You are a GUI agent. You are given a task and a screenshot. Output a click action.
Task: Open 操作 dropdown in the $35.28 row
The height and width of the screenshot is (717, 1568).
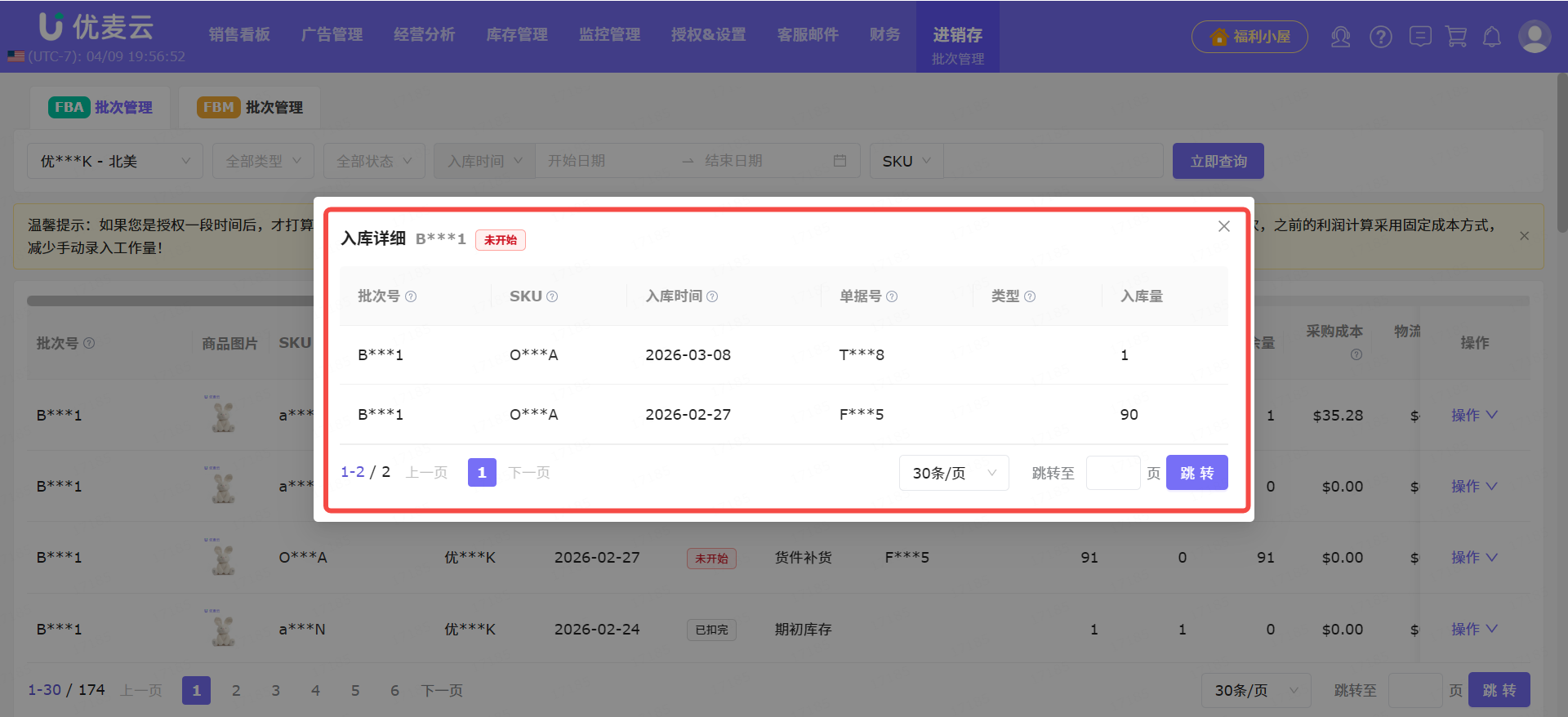[1473, 415]
